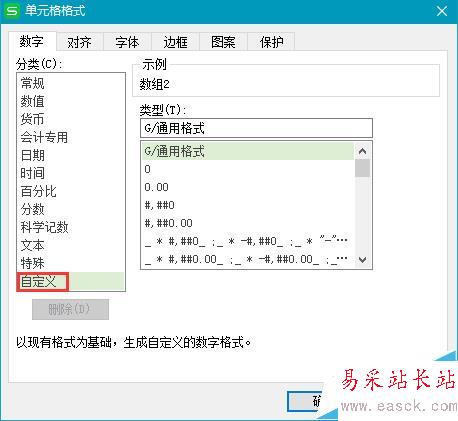
Task: Pick the 百分比 category
Action: (71, 191)
